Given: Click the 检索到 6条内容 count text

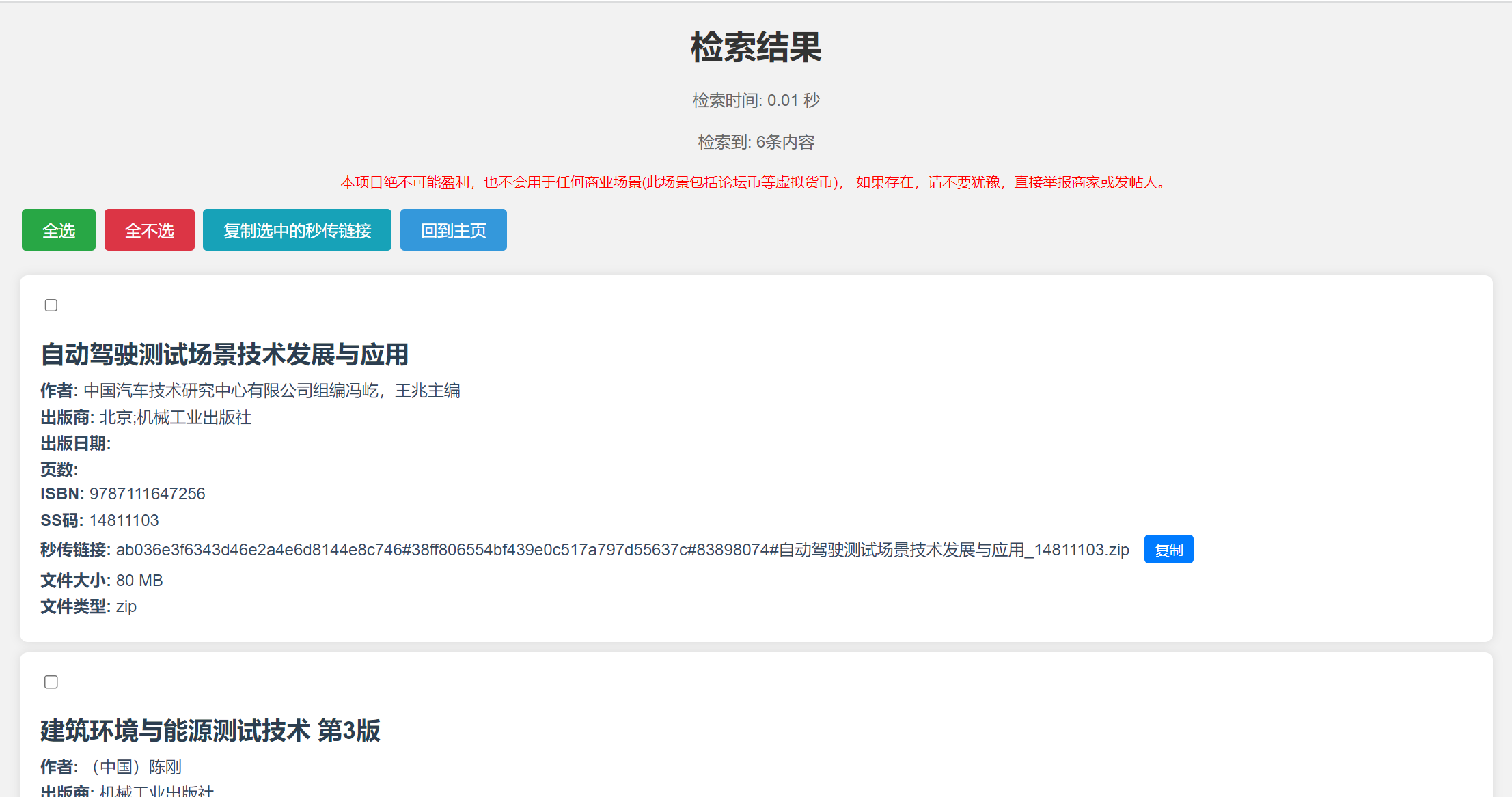Looking at the screenshot, I should (756, 142).
